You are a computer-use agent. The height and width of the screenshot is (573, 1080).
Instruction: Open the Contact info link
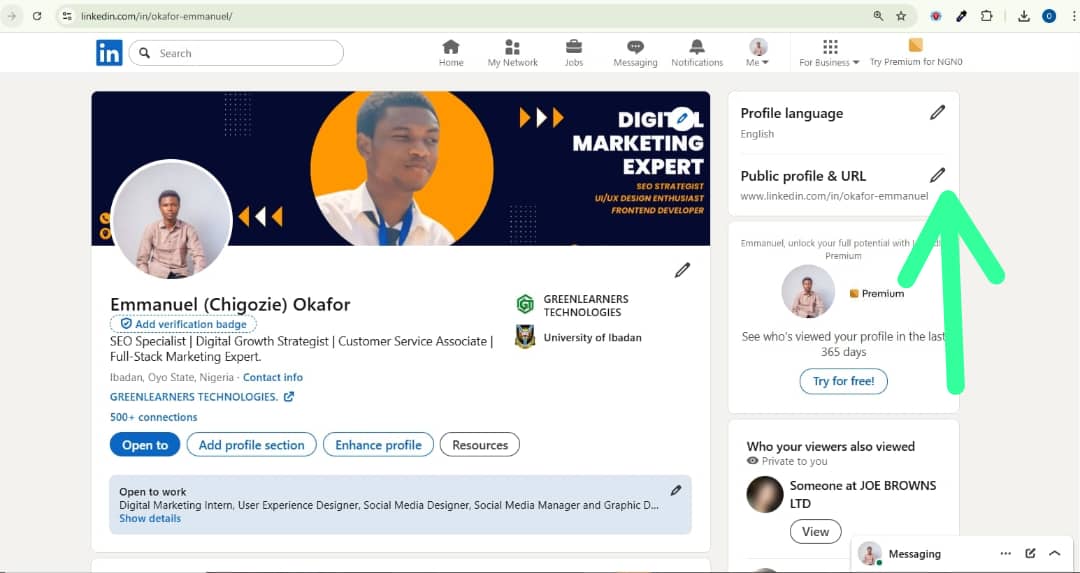pos(273,377)
